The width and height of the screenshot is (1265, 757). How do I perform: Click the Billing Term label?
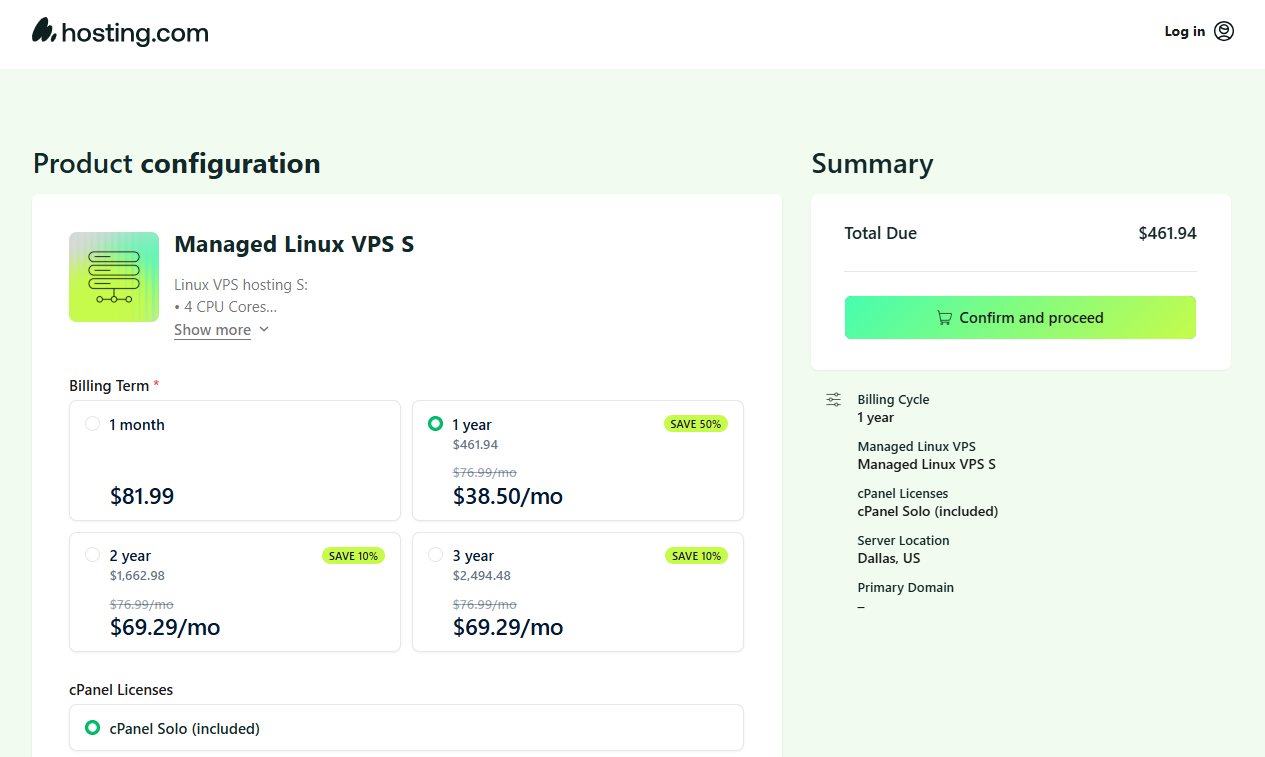click(109, 386)
